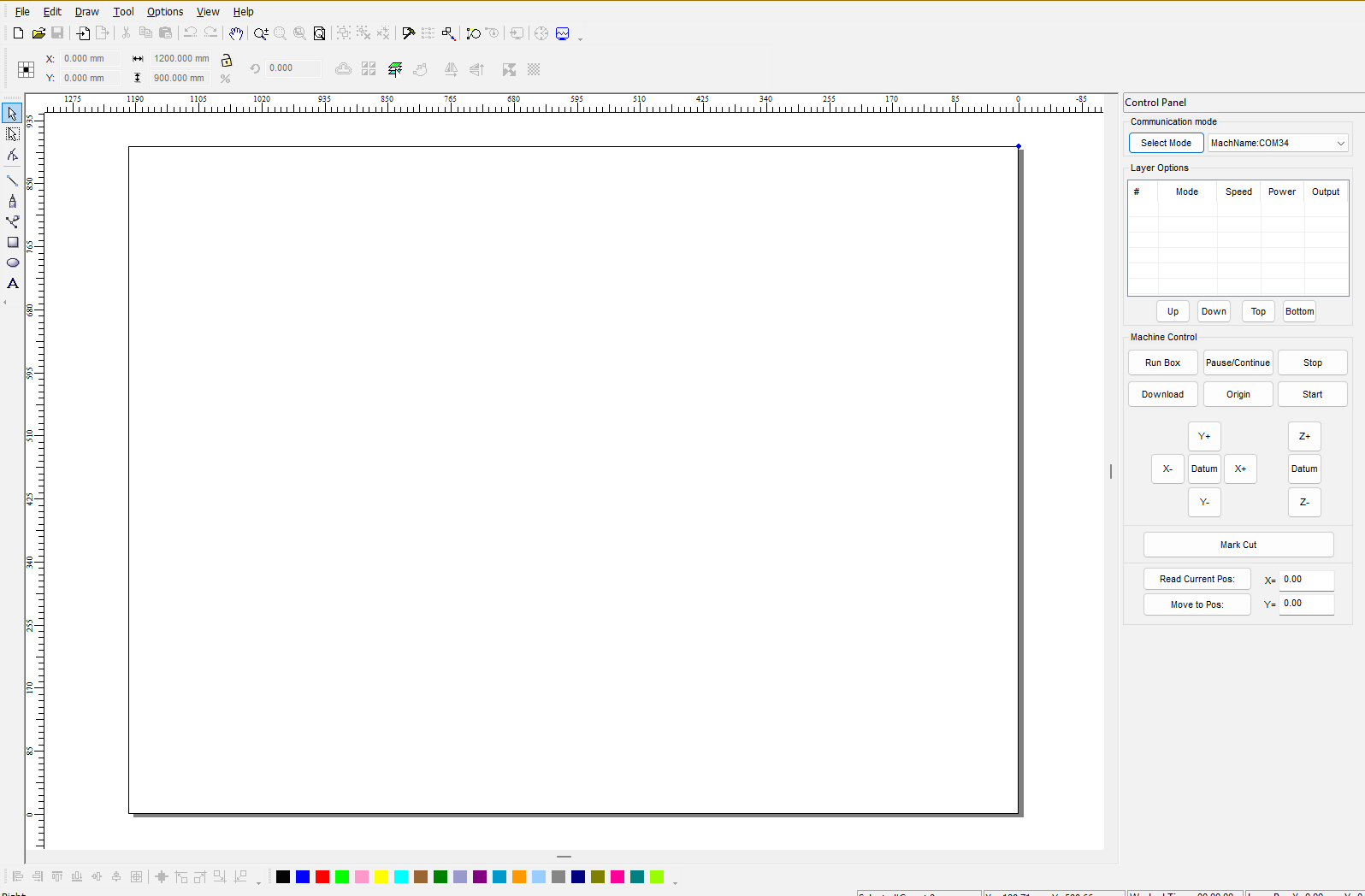The height and width of the screenshot is (896, 1365).
Task: Click the X position input field
Action: coord(91,58)
